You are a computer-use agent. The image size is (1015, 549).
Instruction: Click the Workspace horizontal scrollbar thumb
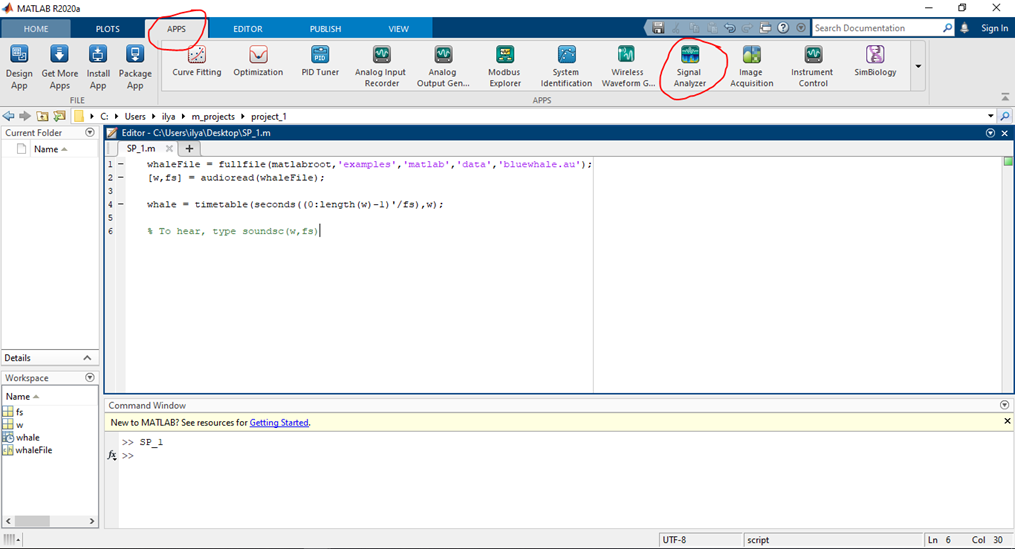click(32, 521)
